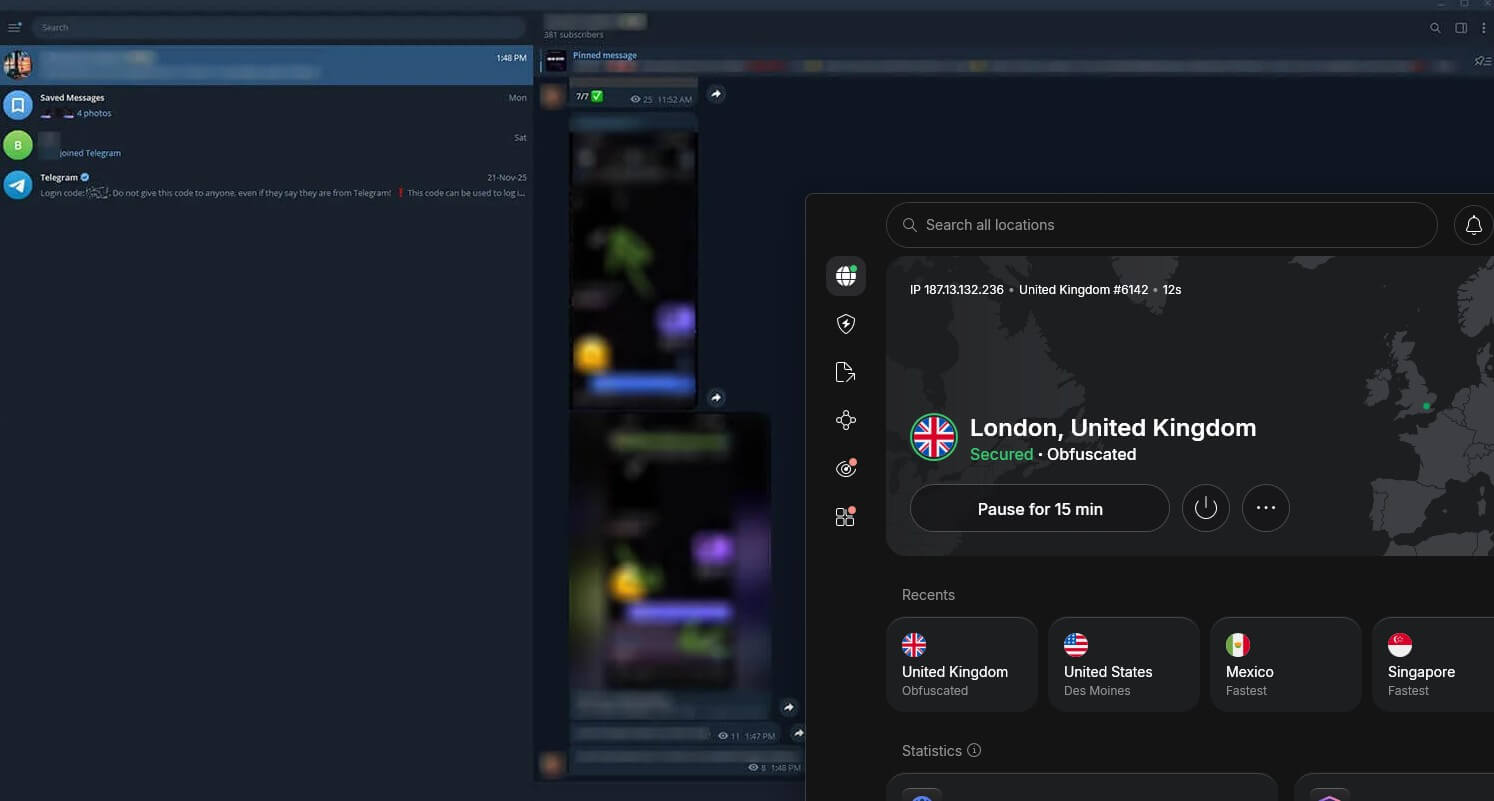The image size is (1494, 801).
Task: Connect to Mexico Fastest recent
Action: (x=1286, y=665)
